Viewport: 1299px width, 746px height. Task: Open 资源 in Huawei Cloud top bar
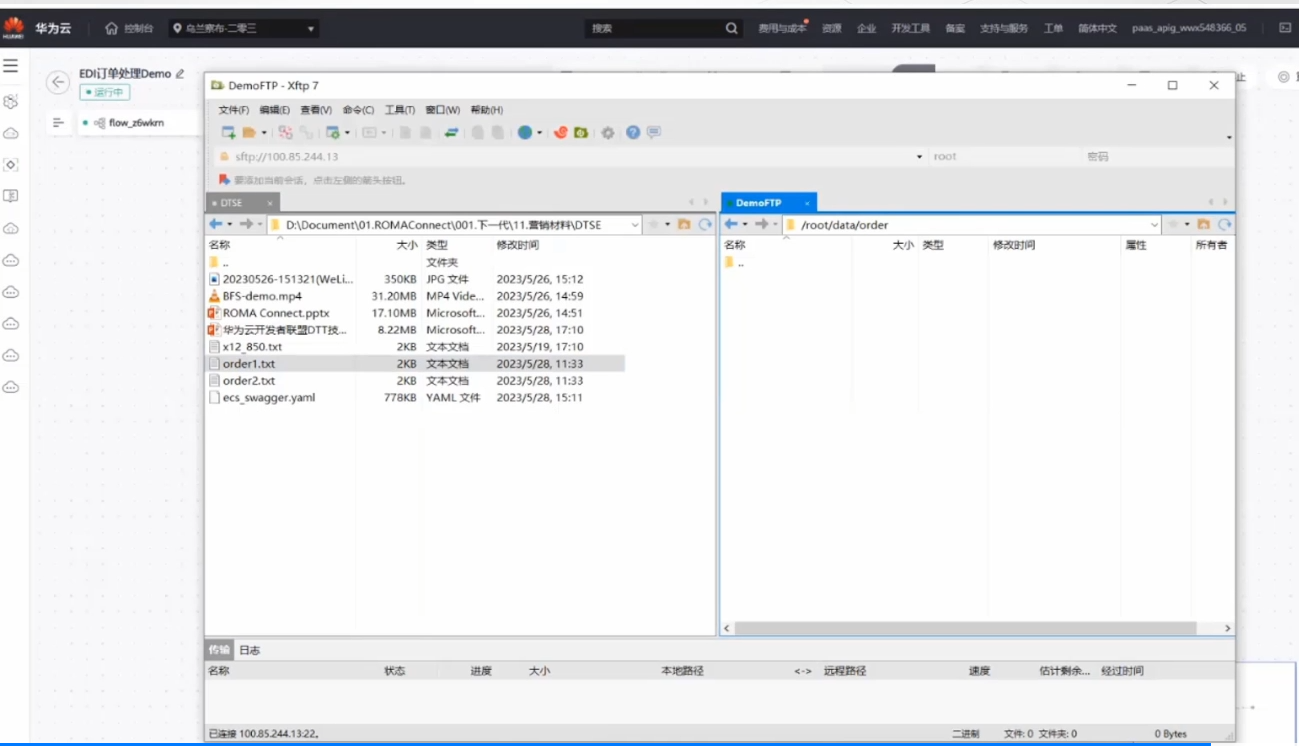(832, 28)
